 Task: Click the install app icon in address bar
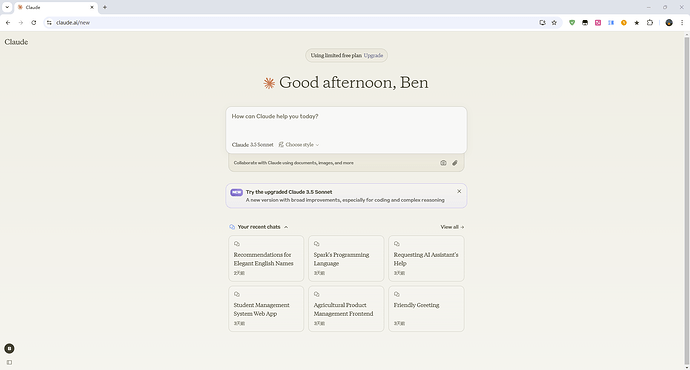(x=543, y=22)
